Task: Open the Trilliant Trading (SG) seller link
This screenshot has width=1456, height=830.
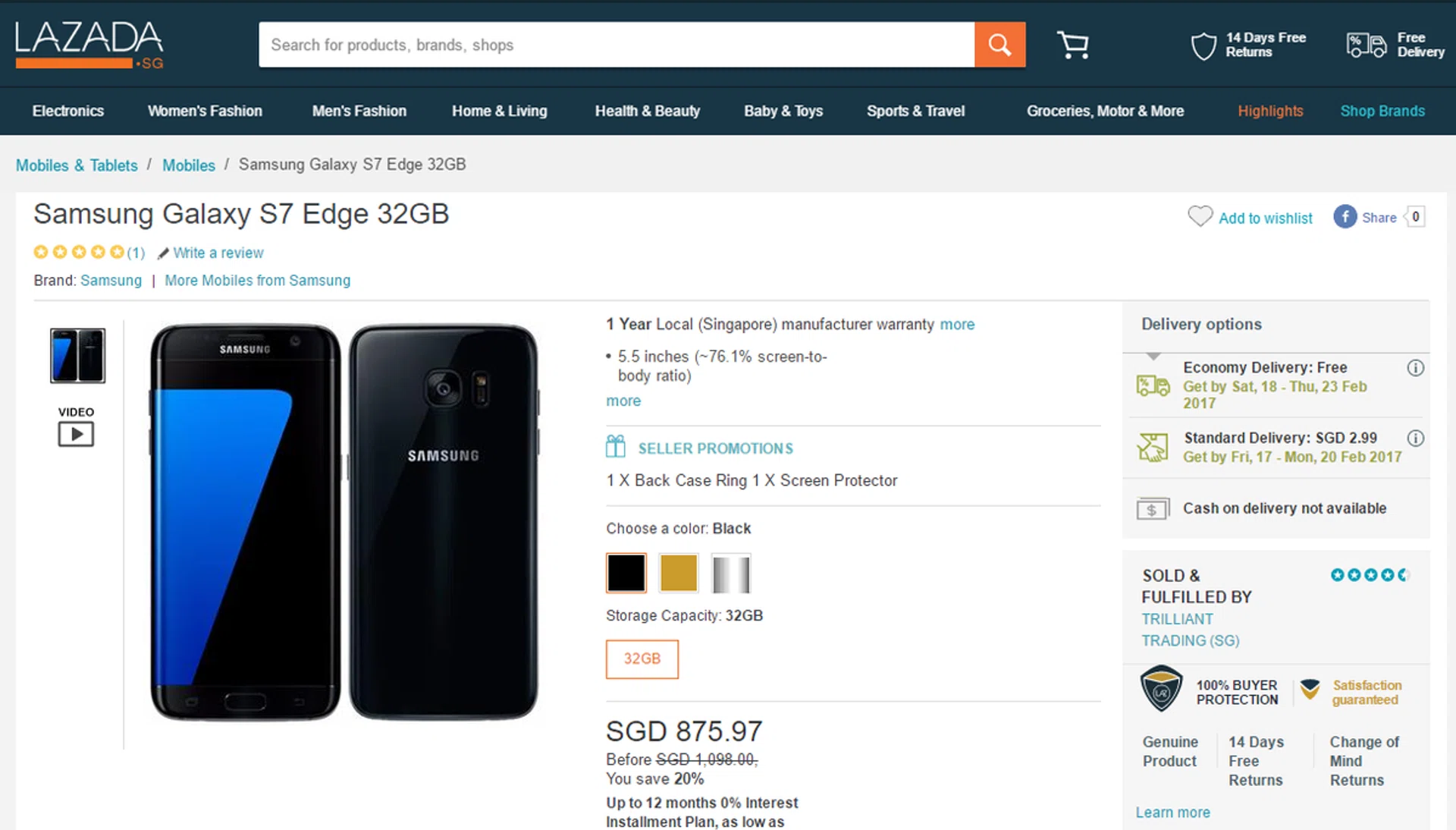Action: coord(1190,630)
